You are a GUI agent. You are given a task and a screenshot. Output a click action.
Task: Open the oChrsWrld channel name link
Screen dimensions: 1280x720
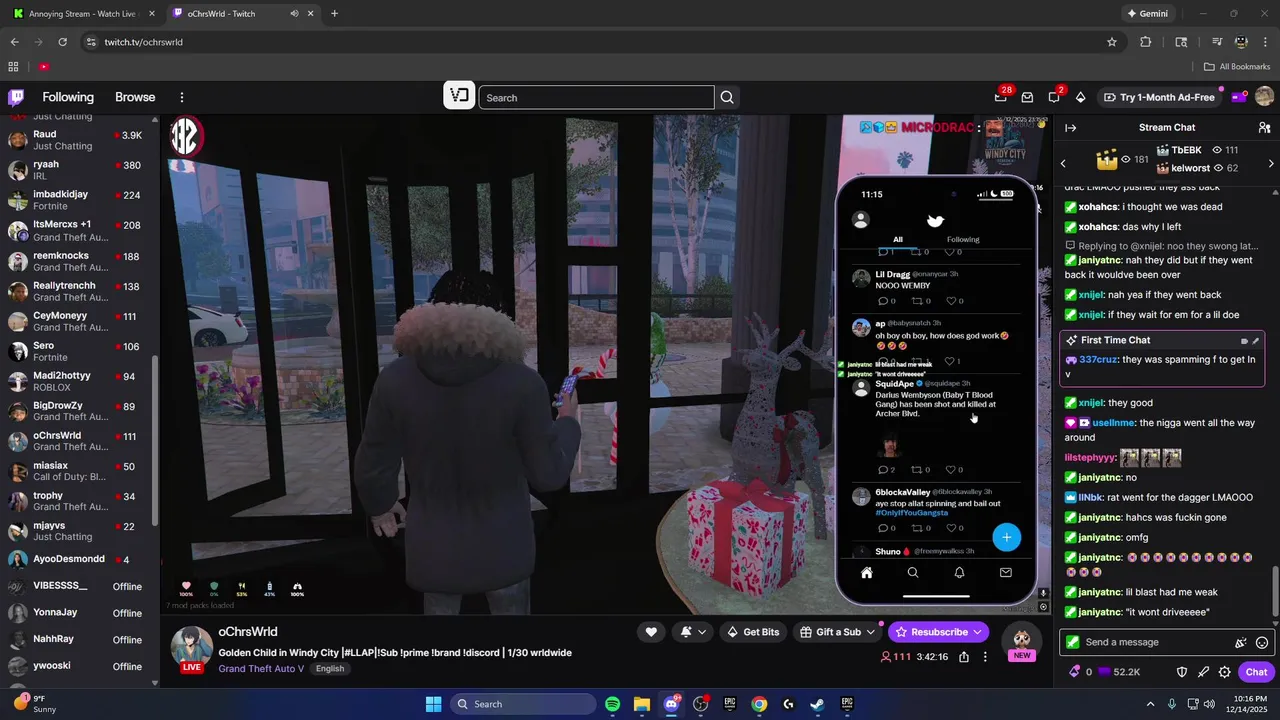[x=248, y=632]
